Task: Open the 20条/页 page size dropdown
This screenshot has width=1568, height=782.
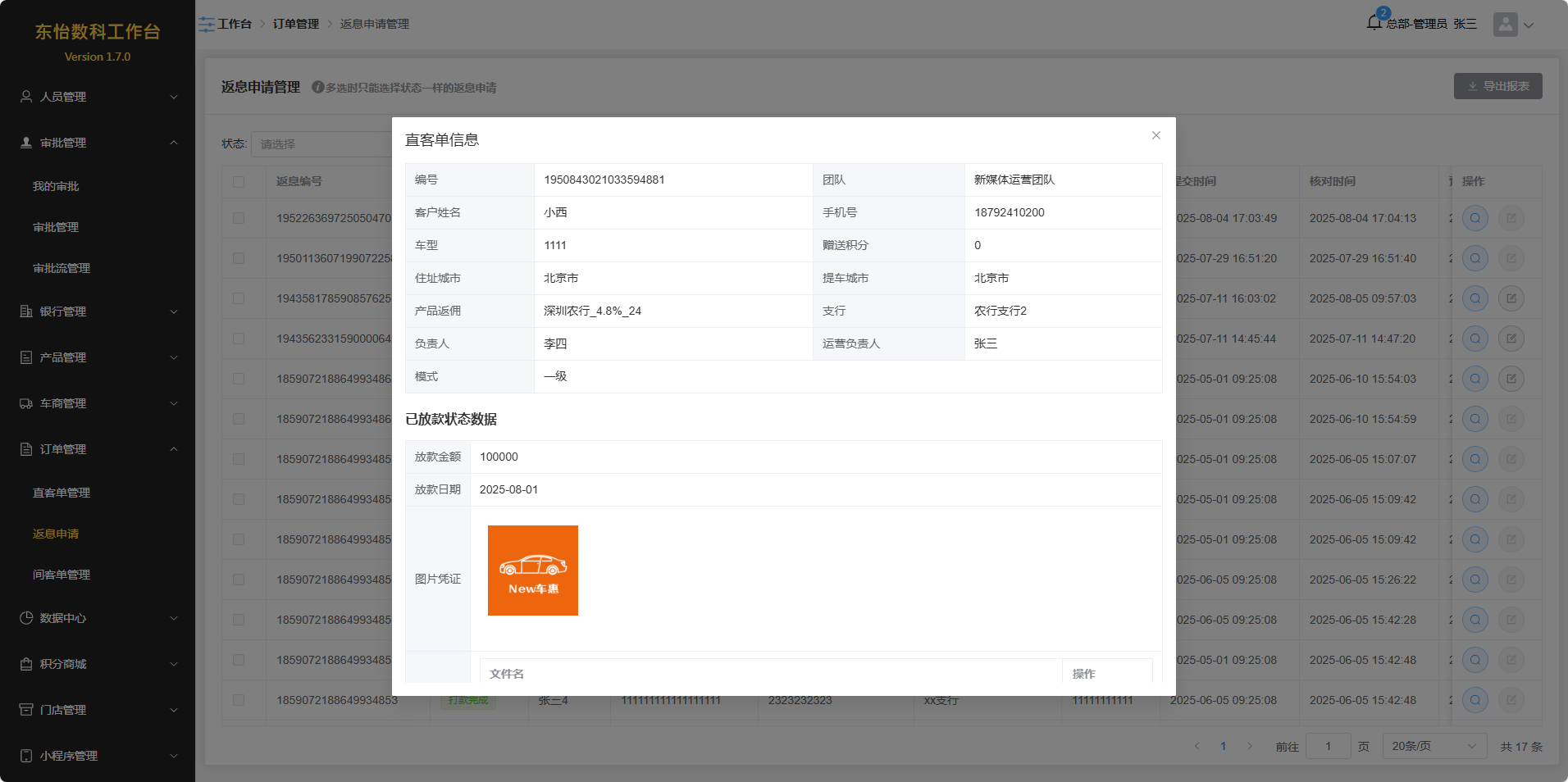Action: click(1434, 746)
